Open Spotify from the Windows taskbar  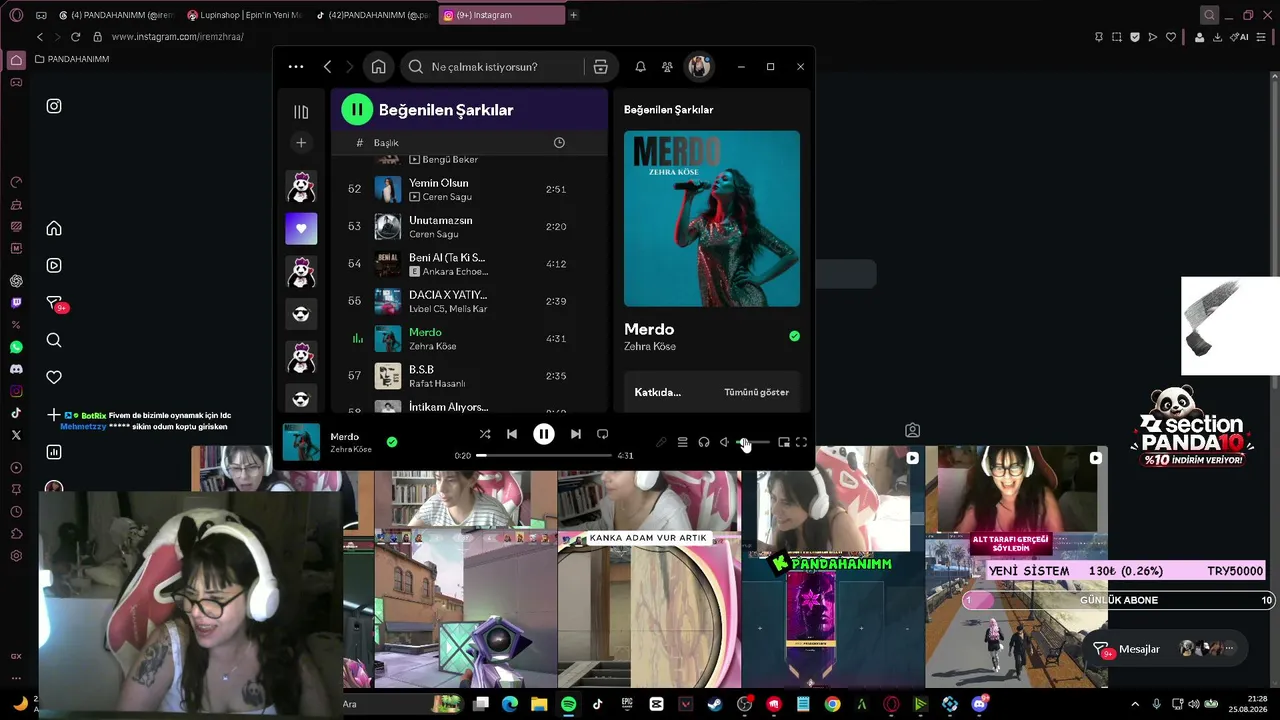pos(568,704)
